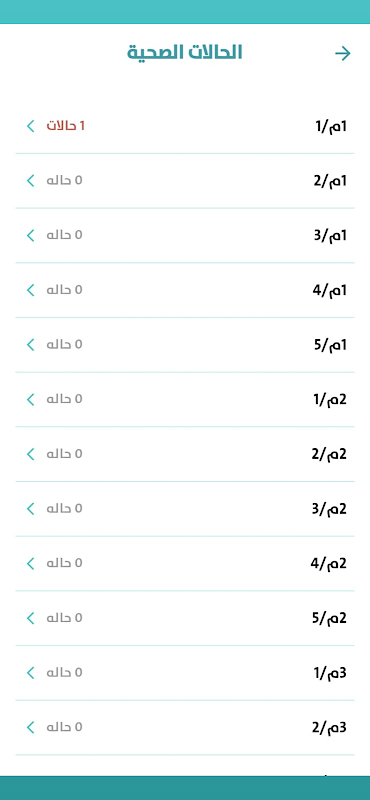Expand row 2م/4 using its chevron
Screen dimensions: 370x800
coord(31,563)
